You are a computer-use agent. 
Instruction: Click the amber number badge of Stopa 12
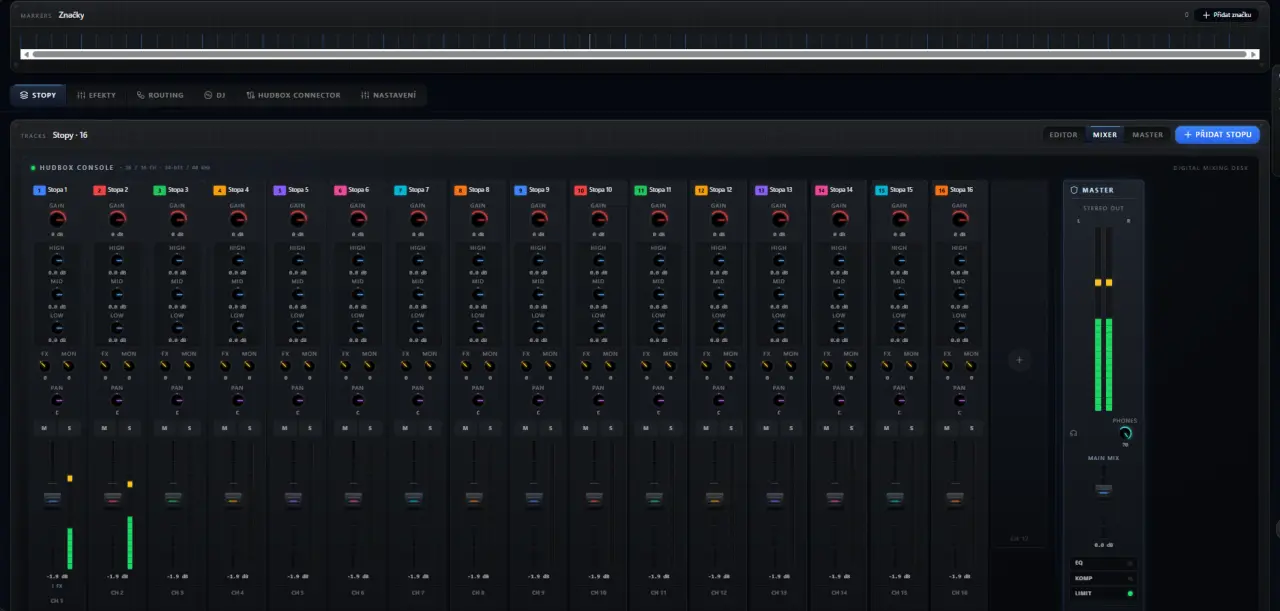pos(701,190)
